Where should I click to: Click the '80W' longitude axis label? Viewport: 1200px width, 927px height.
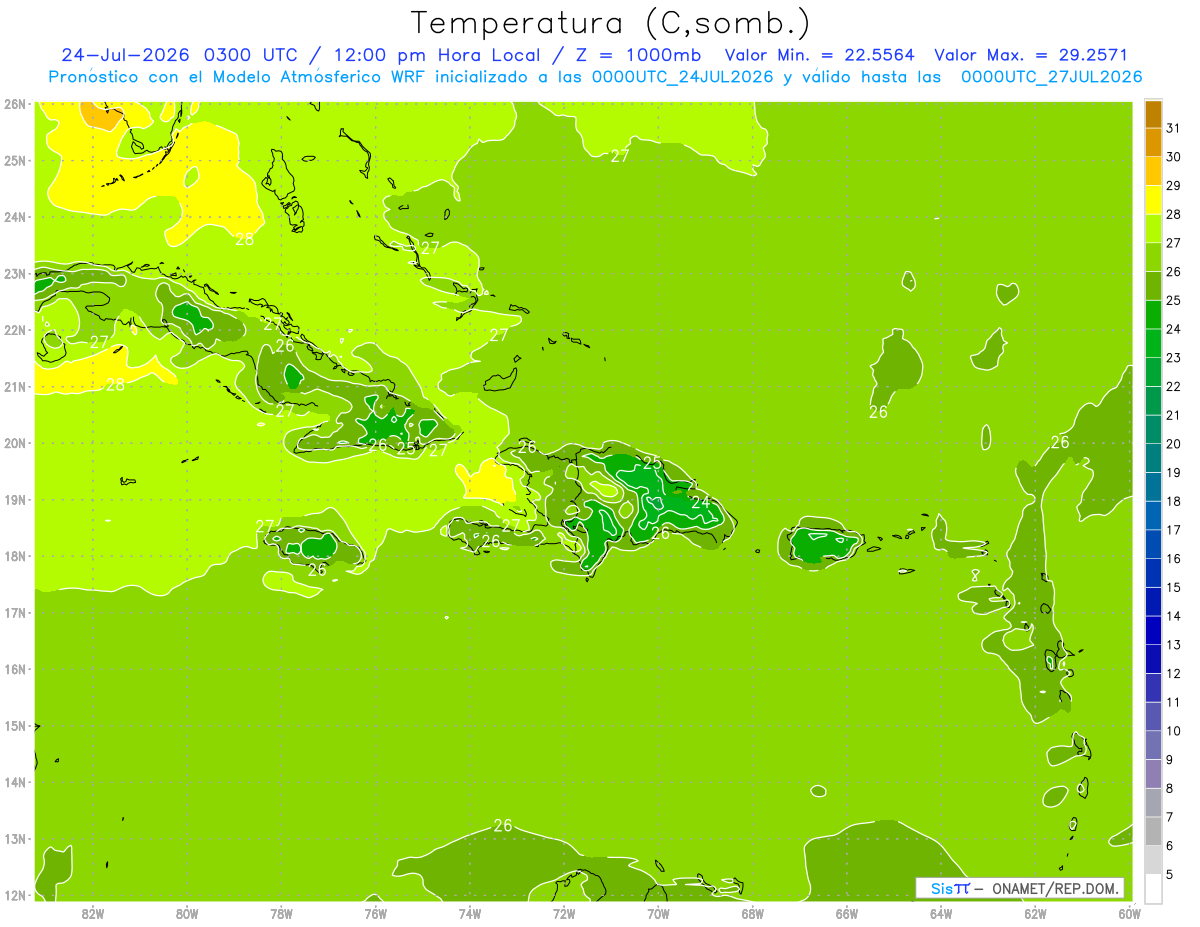coord(187,913)
